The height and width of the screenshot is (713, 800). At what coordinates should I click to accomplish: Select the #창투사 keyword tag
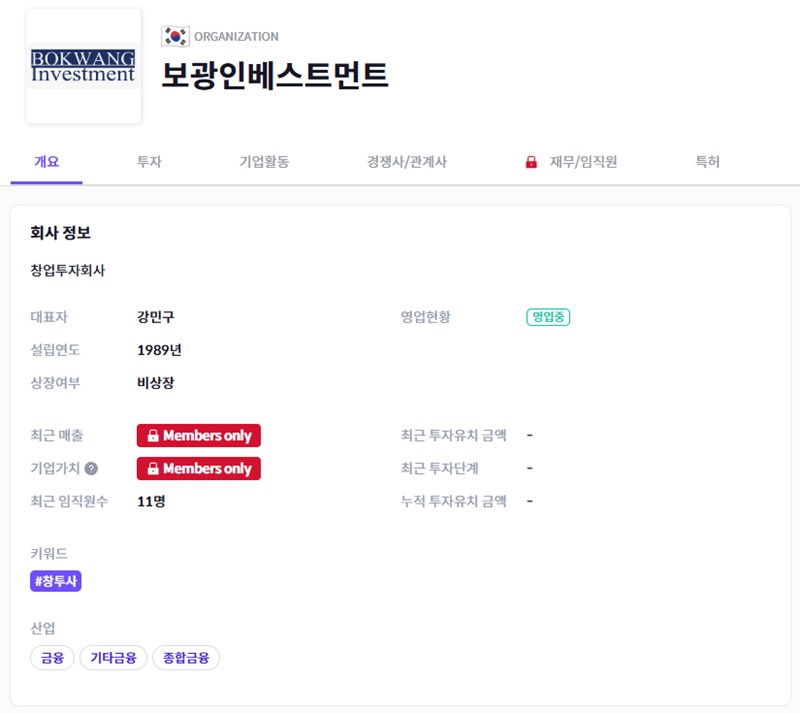[x=54, y=581]
